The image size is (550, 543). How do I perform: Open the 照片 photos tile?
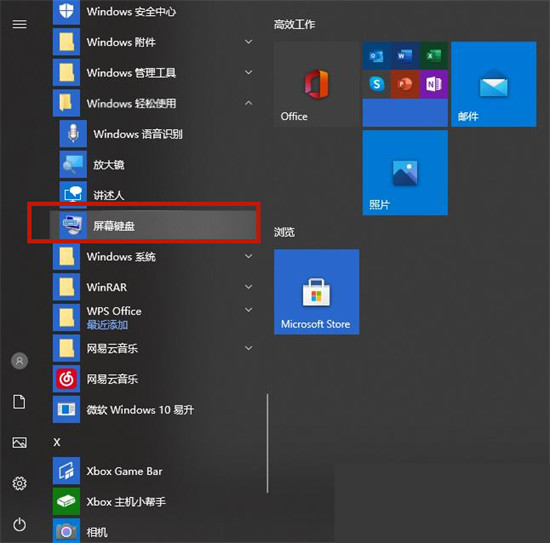click(405, 173)
